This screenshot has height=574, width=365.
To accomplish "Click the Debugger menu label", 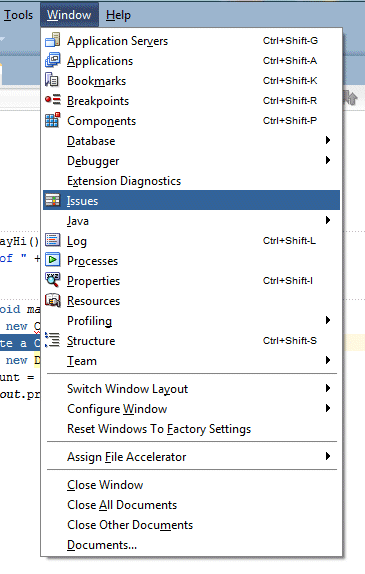I will click(x=93, y=161).
